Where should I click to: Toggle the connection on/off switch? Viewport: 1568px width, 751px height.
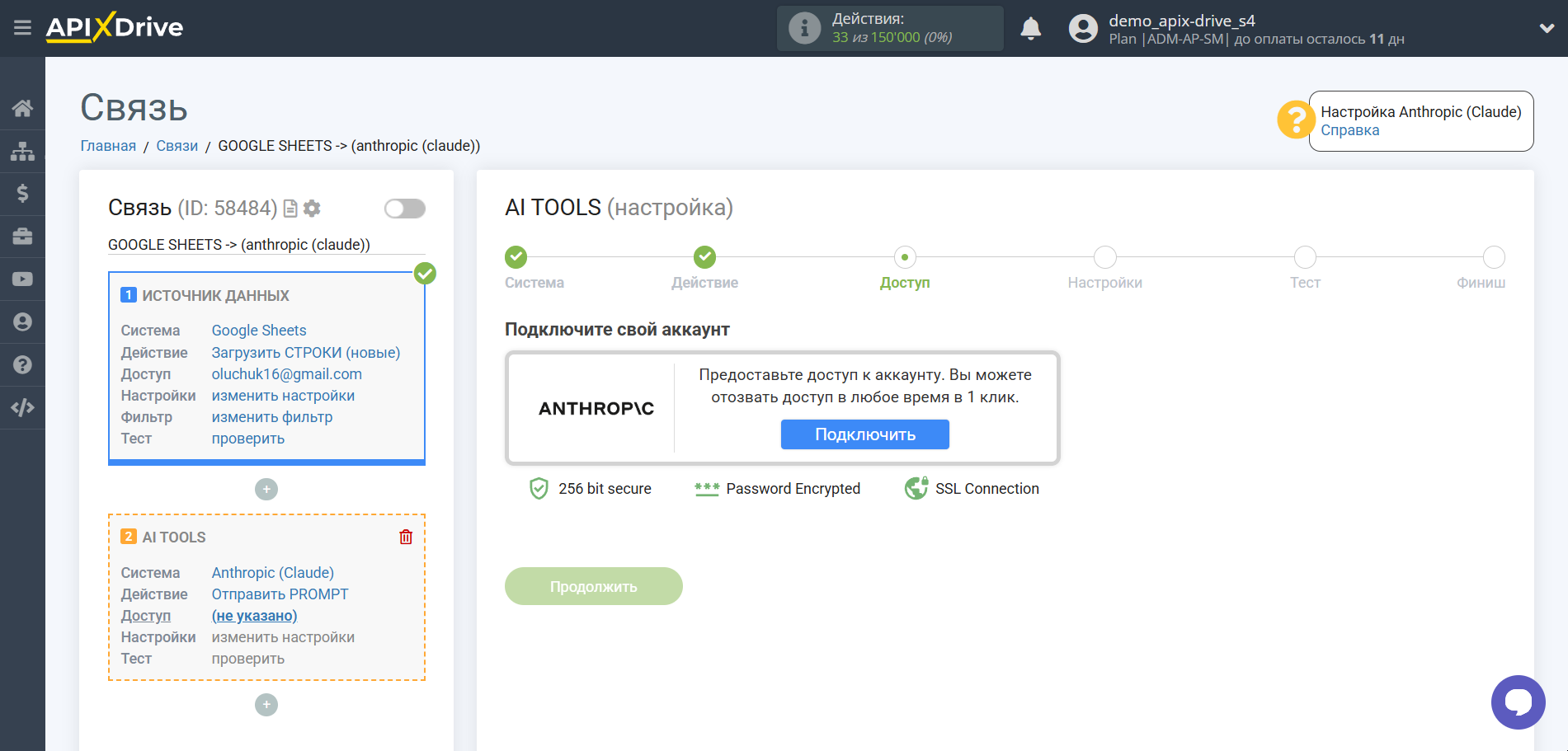click(x=404, y=209)
